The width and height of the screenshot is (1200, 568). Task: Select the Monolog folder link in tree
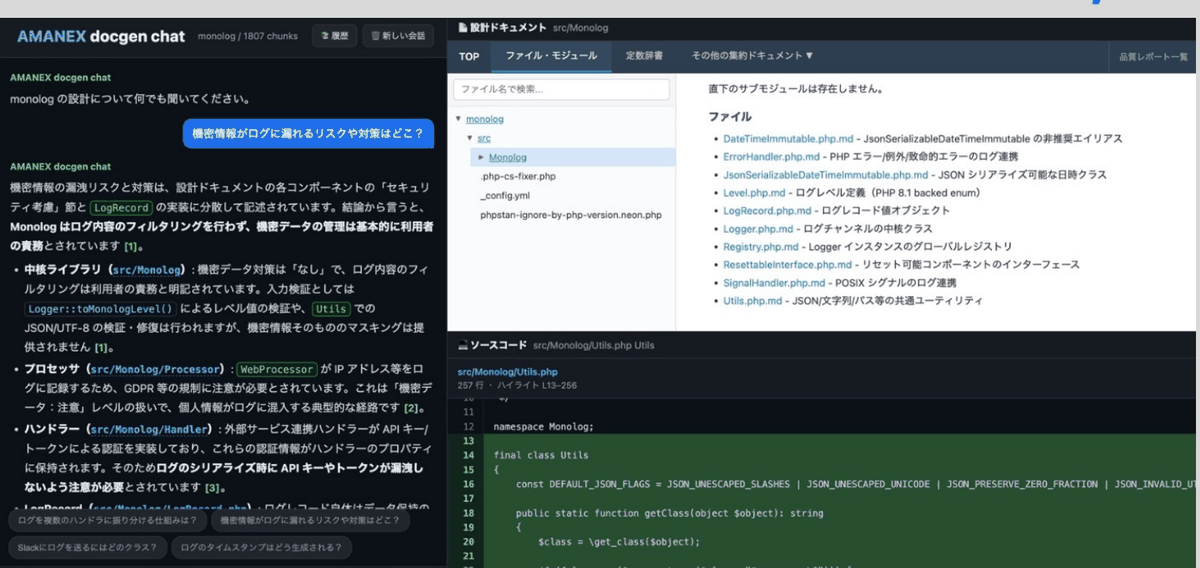point(508,157)
